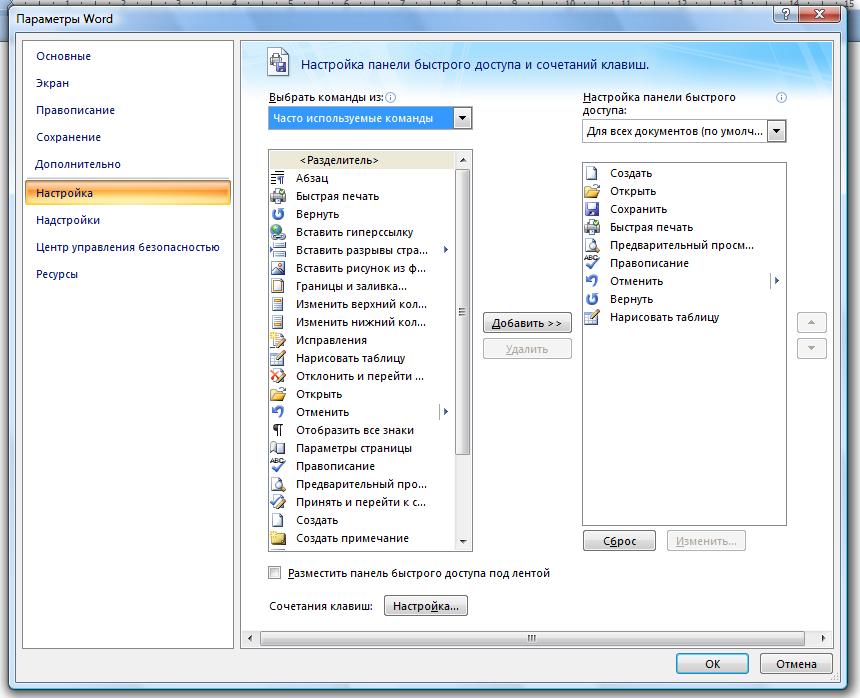This screenshot has height=698, width=860.
Task: Click the move down arrow button
Action: [x=812, y=348]
